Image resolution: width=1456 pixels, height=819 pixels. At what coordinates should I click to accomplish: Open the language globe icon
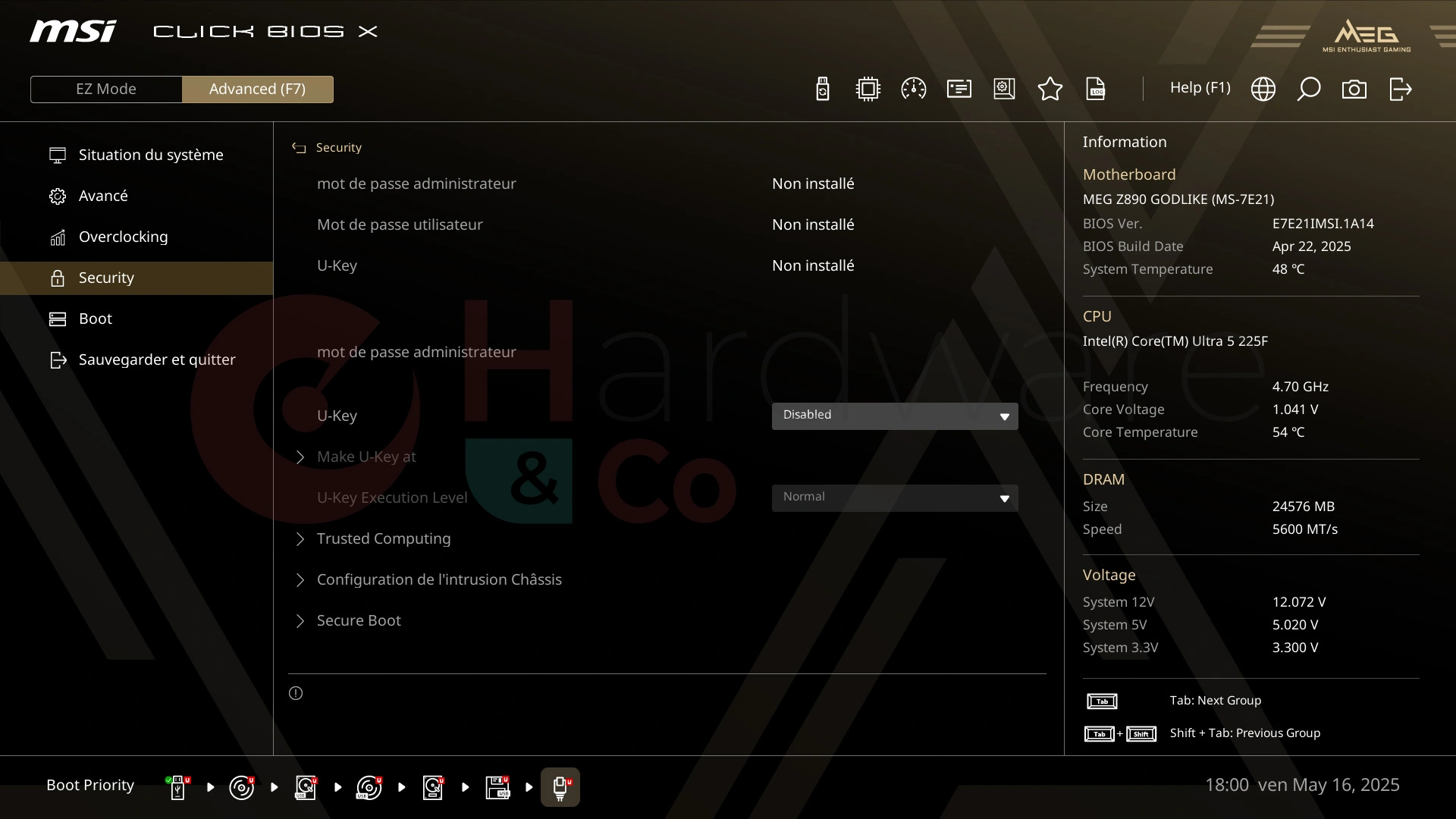click(x=1263, y=89)
